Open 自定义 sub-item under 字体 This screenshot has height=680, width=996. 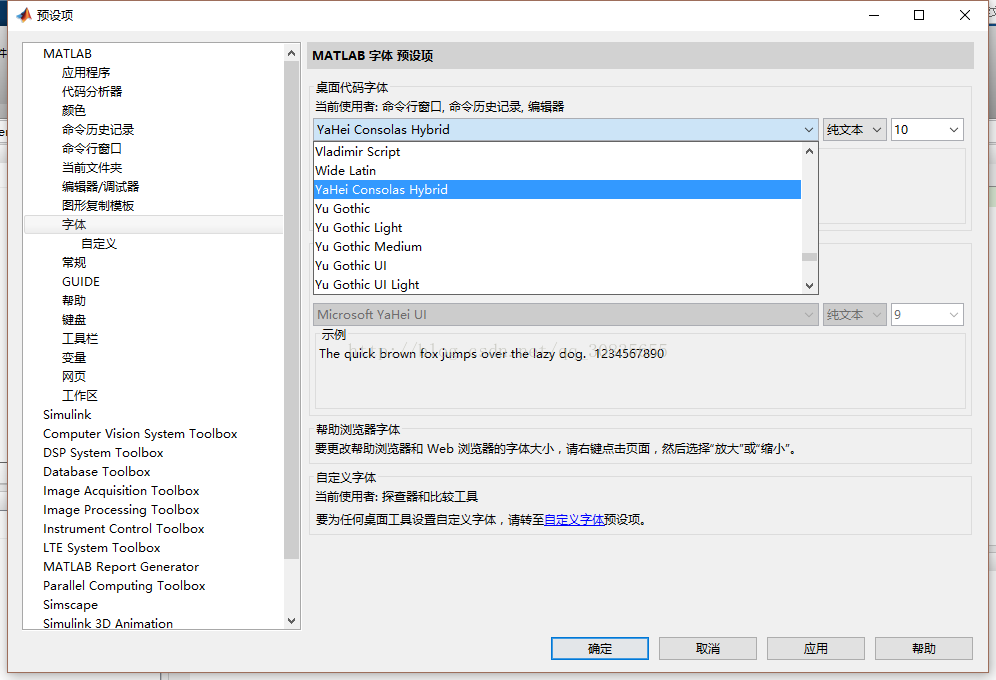(98, 244)
